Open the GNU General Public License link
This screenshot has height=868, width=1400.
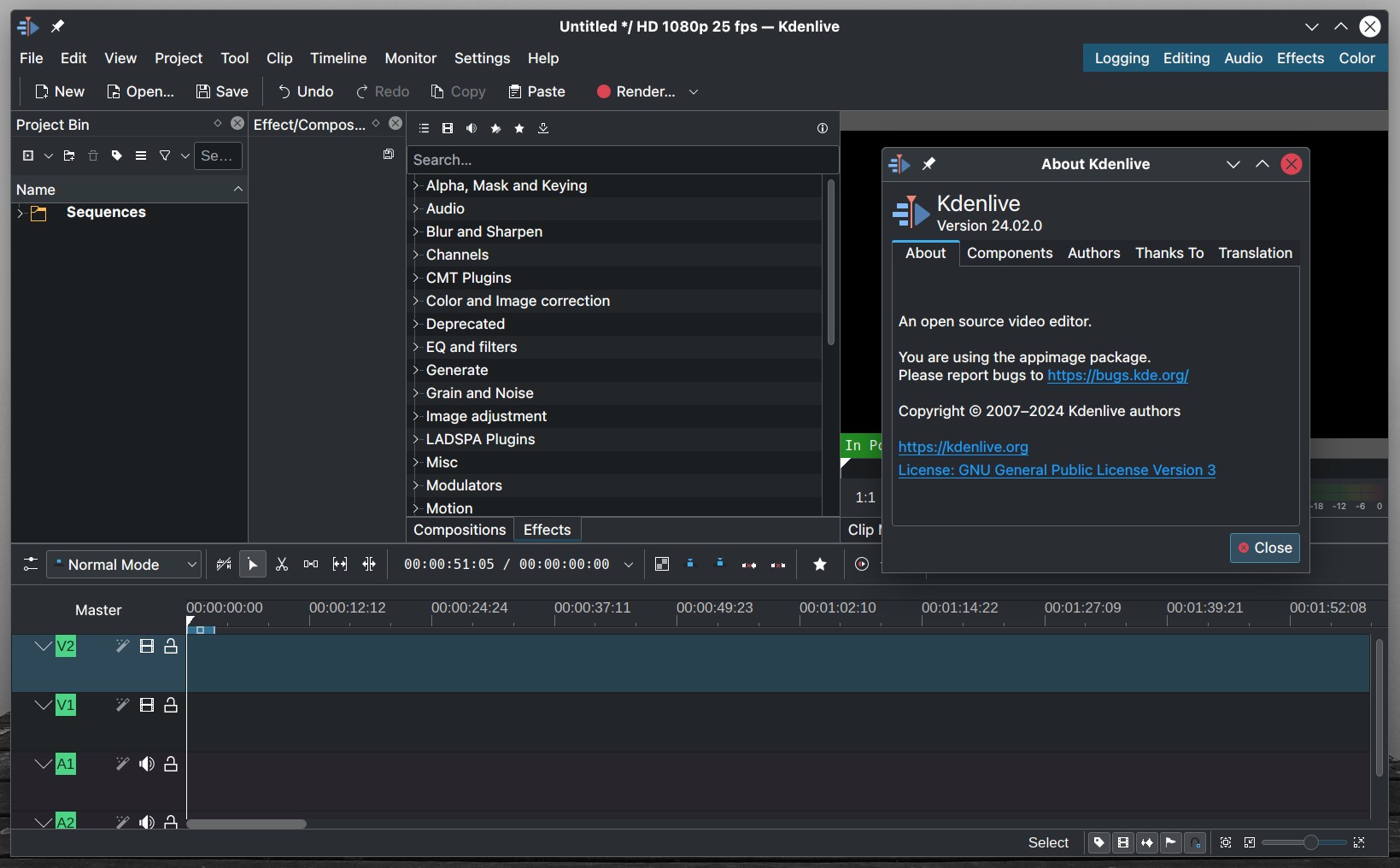[x=1057, y=470]
